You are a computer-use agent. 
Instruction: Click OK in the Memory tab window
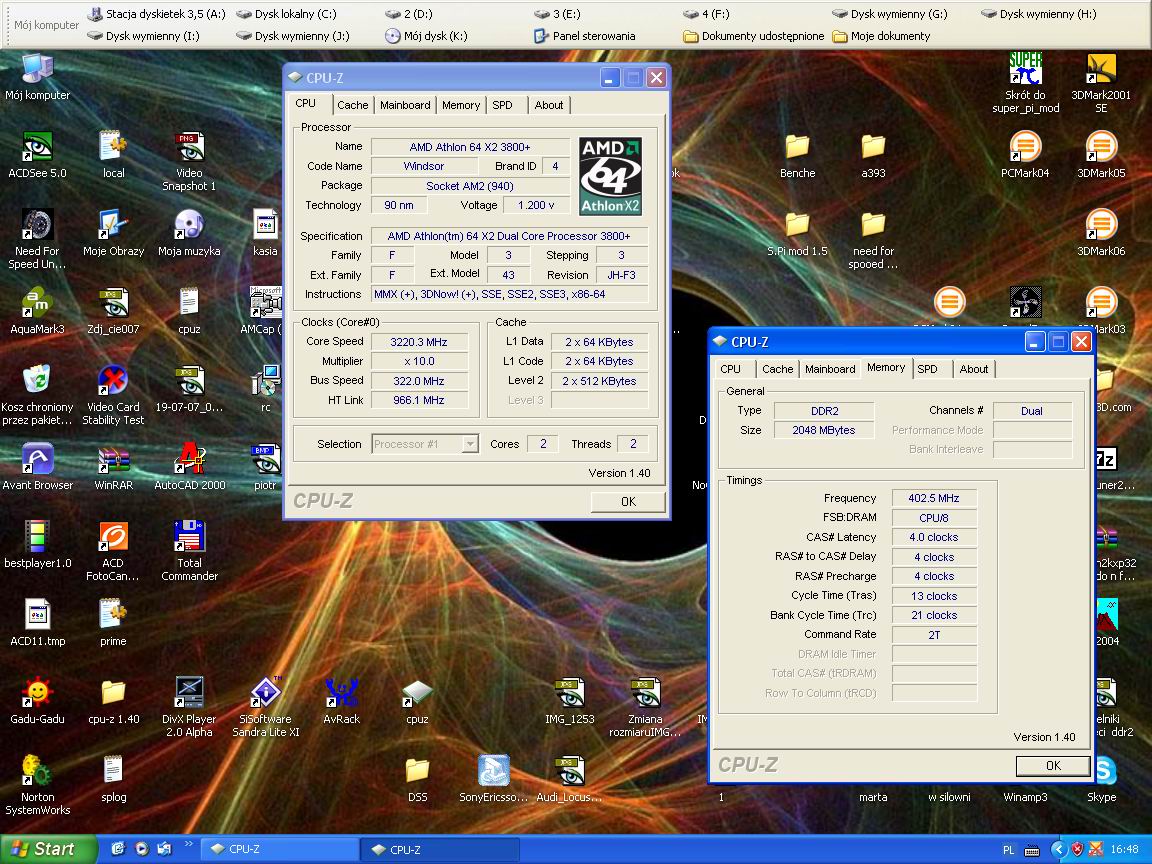point(1053,766)
